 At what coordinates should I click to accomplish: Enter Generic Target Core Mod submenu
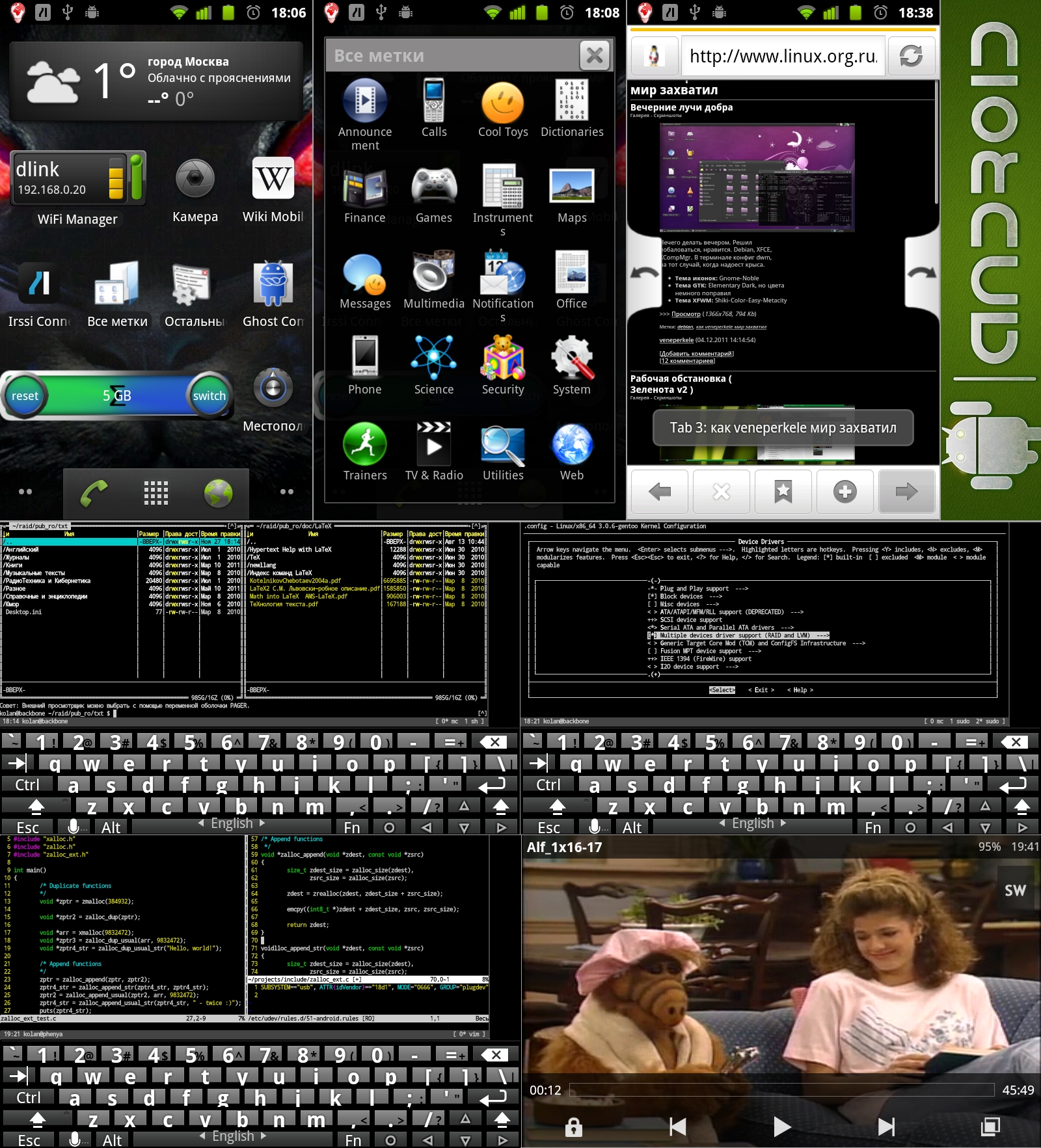tap(756, 643)
